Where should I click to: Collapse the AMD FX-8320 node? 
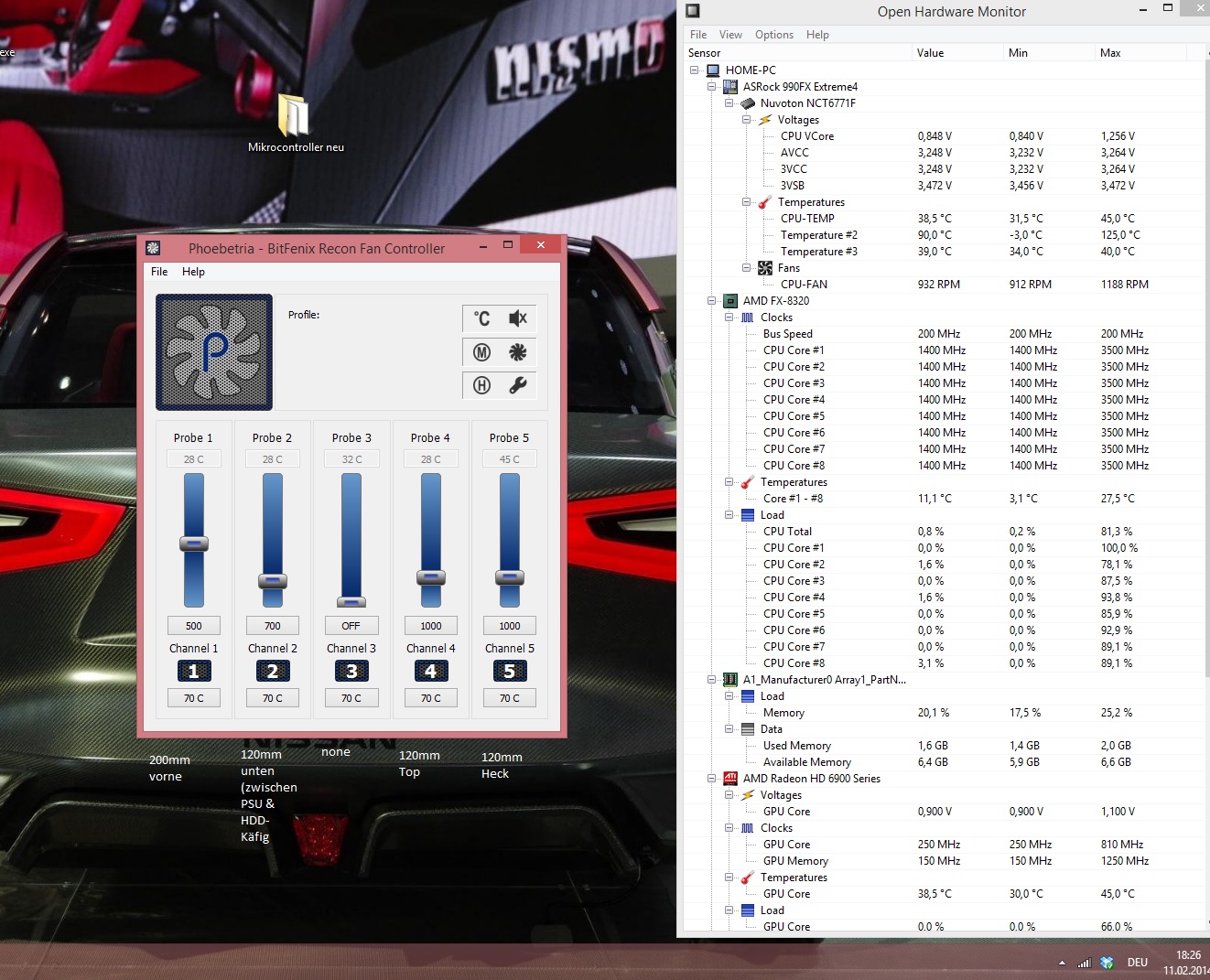tap(712, 301)
